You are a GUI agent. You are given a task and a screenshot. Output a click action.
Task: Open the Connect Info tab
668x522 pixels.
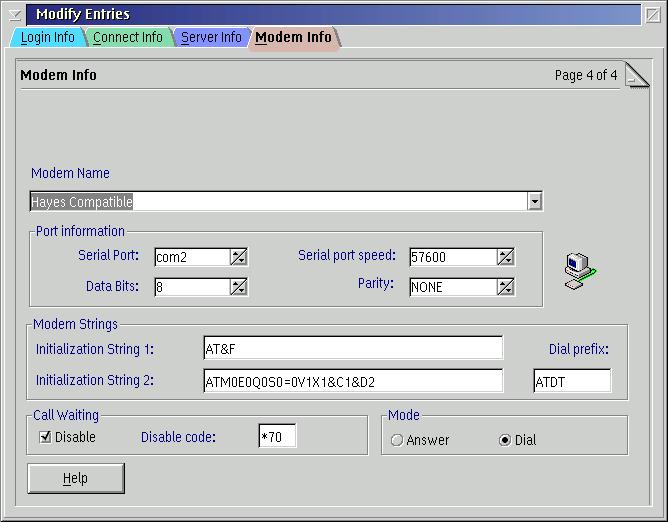coord(128,37)
